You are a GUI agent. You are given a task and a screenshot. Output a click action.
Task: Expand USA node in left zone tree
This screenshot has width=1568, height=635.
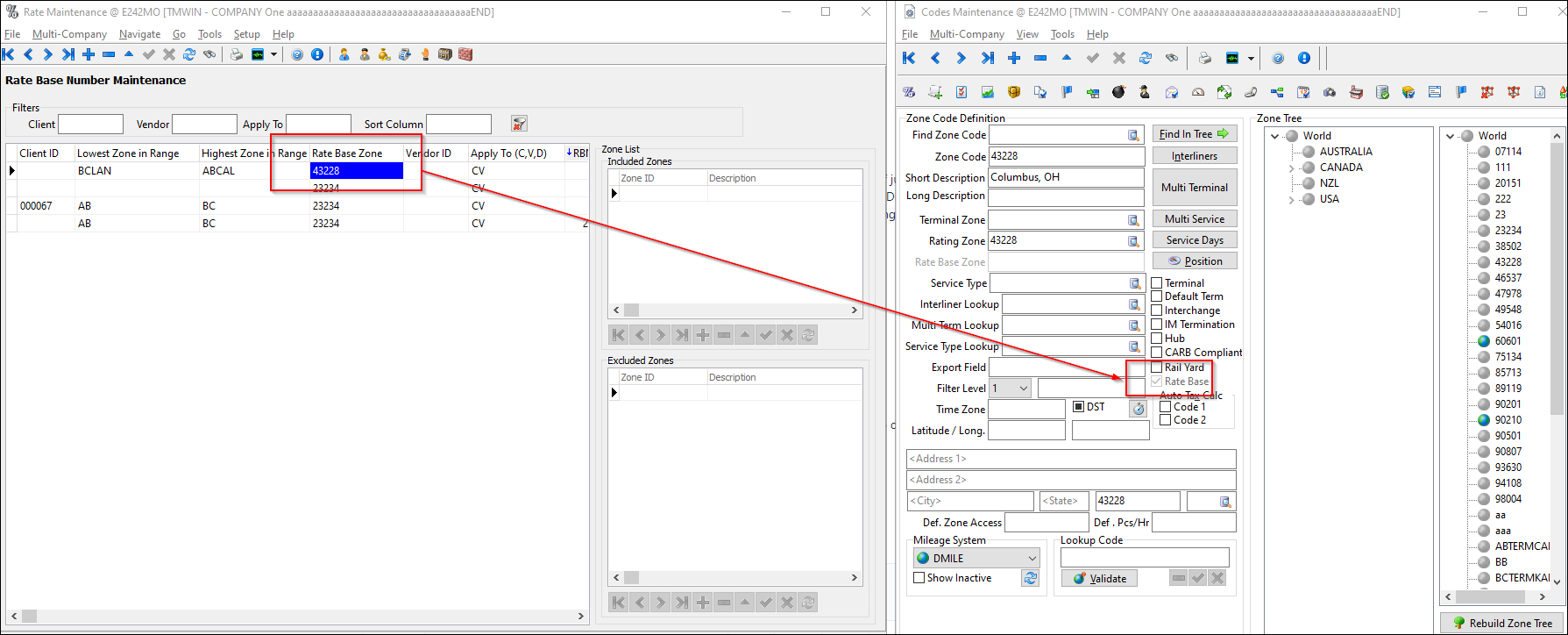click(x=1291, y=199)
